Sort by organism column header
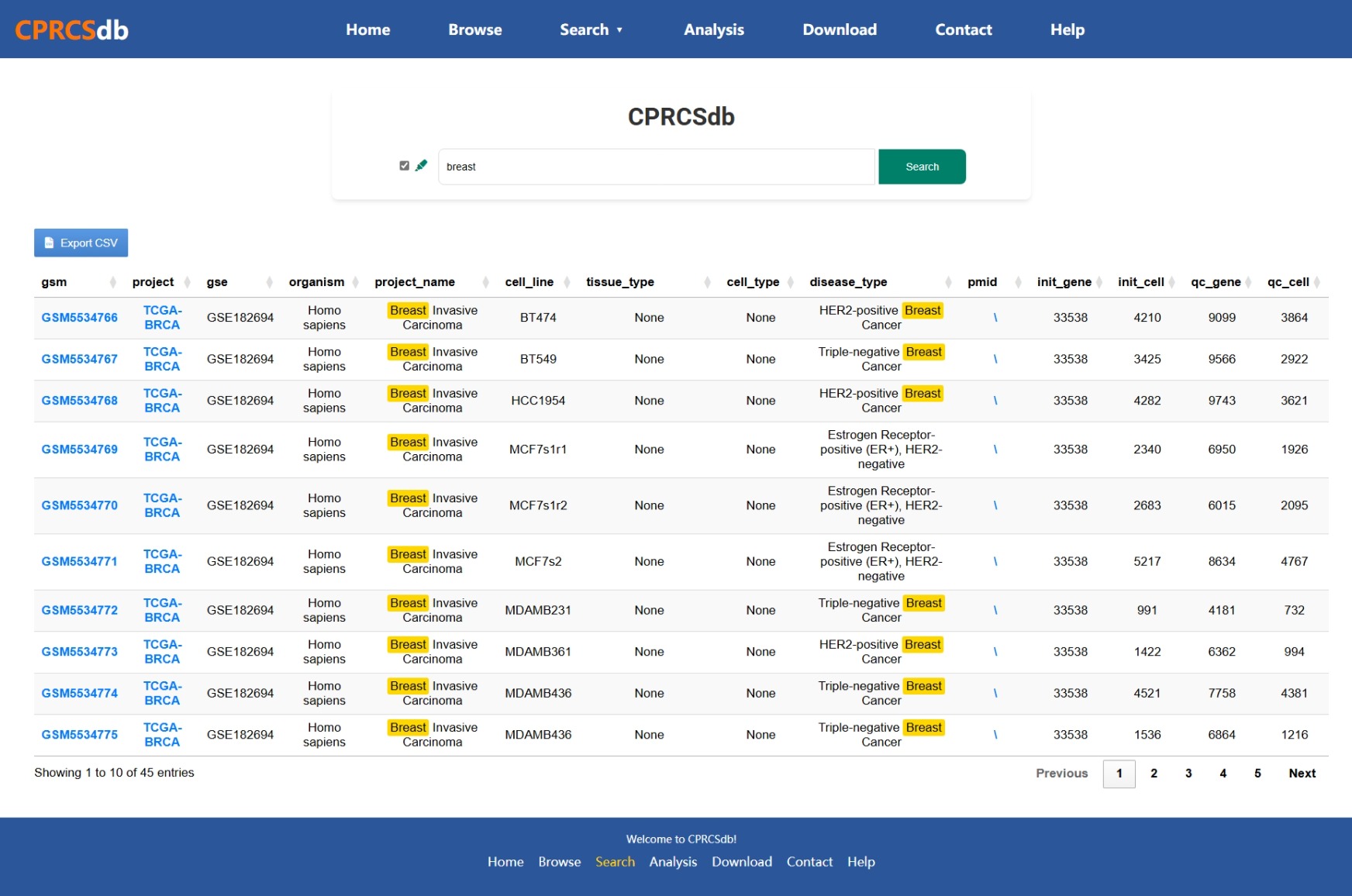Image resolution: width=1352 pixels, height=896 pixels. 316,282
